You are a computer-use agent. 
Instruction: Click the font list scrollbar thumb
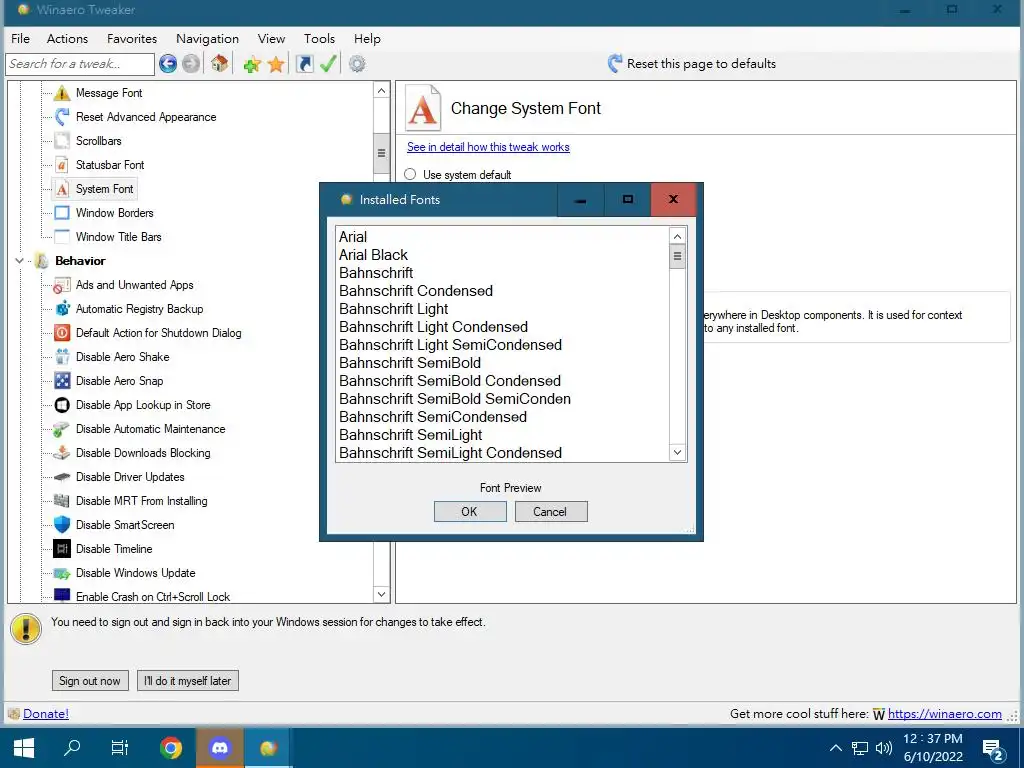[677, 257]
